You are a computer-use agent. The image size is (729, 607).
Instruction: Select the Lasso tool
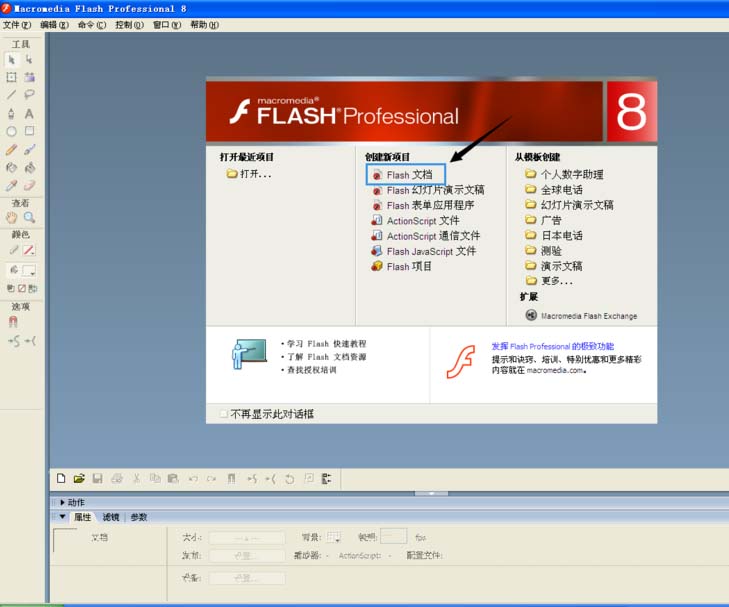[29, 95]
